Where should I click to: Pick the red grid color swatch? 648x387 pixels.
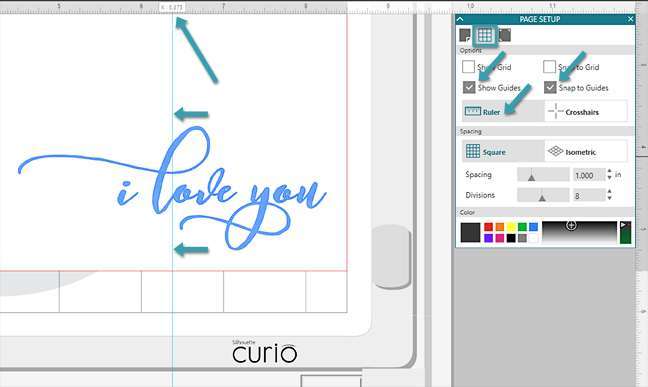click(488, 227)
